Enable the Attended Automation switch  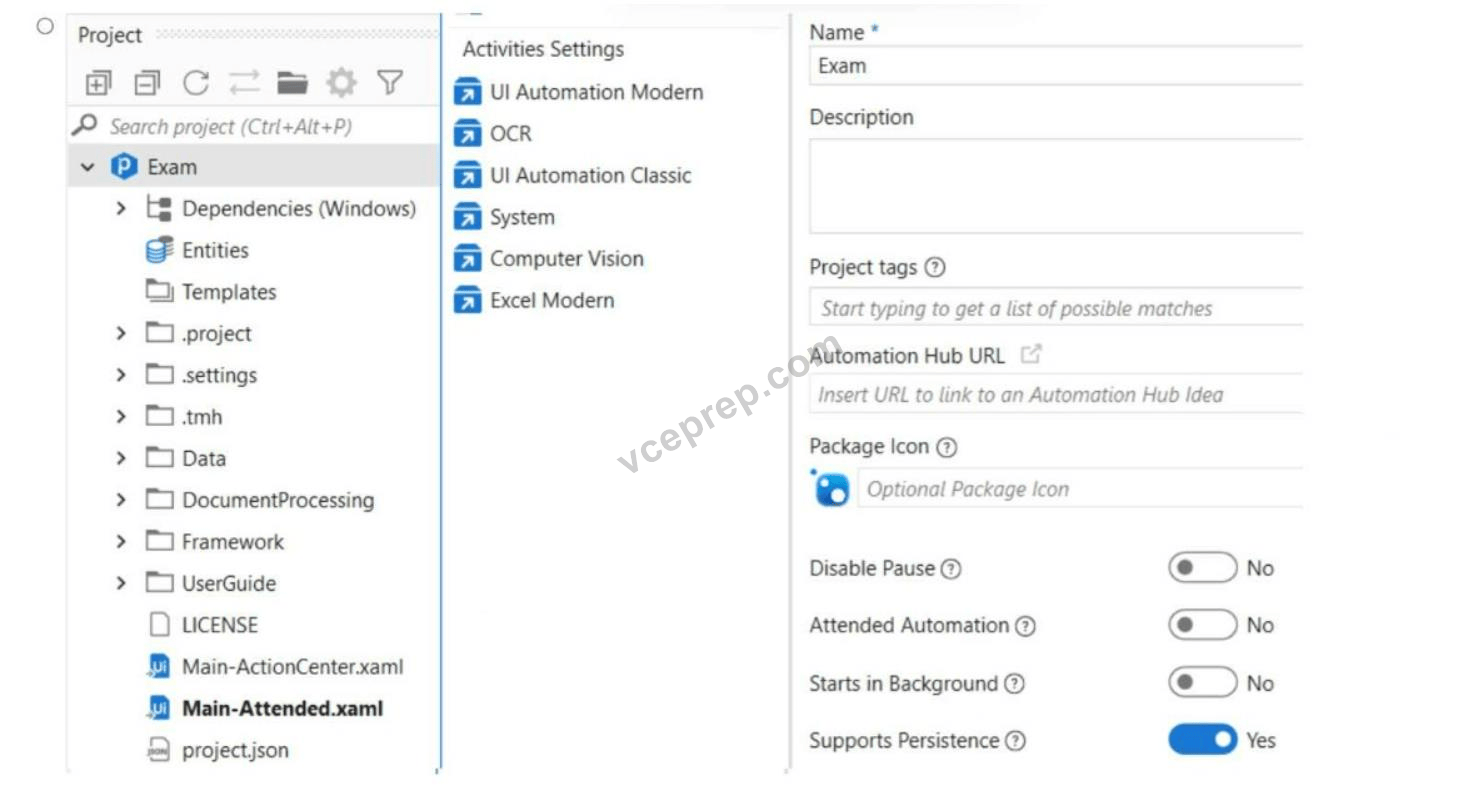(x=1202, y=625)
